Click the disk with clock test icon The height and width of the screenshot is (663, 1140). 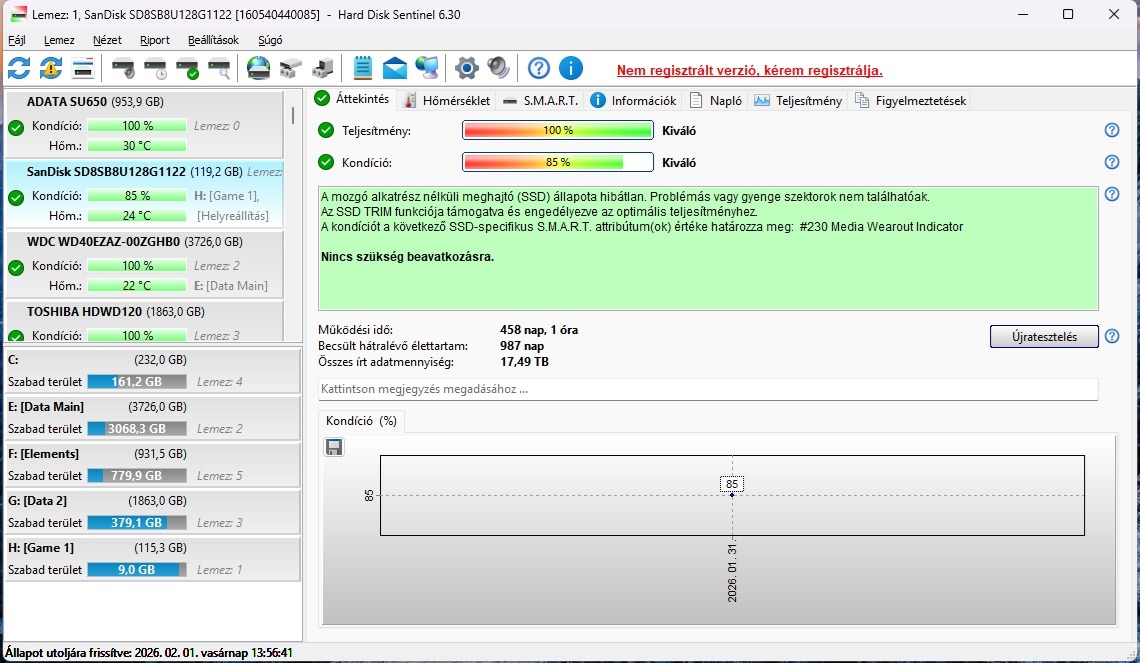click(155, 68)
